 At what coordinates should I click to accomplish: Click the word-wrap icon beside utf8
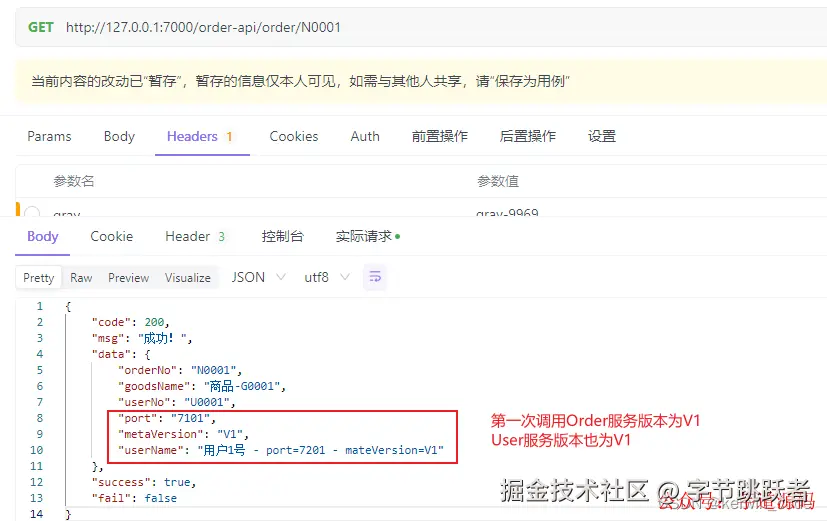pos(375,277)
